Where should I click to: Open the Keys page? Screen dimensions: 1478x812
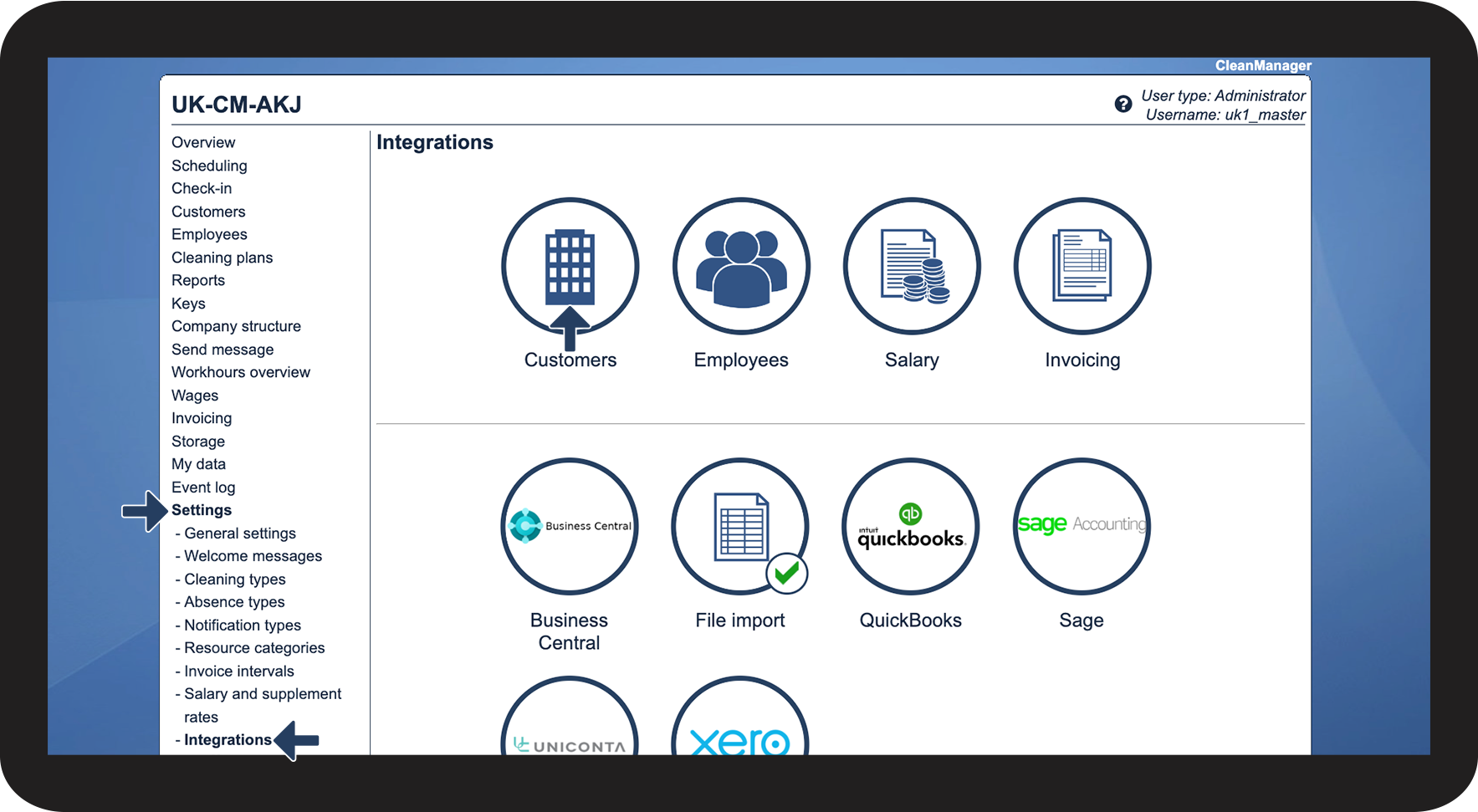click(188, 304)
